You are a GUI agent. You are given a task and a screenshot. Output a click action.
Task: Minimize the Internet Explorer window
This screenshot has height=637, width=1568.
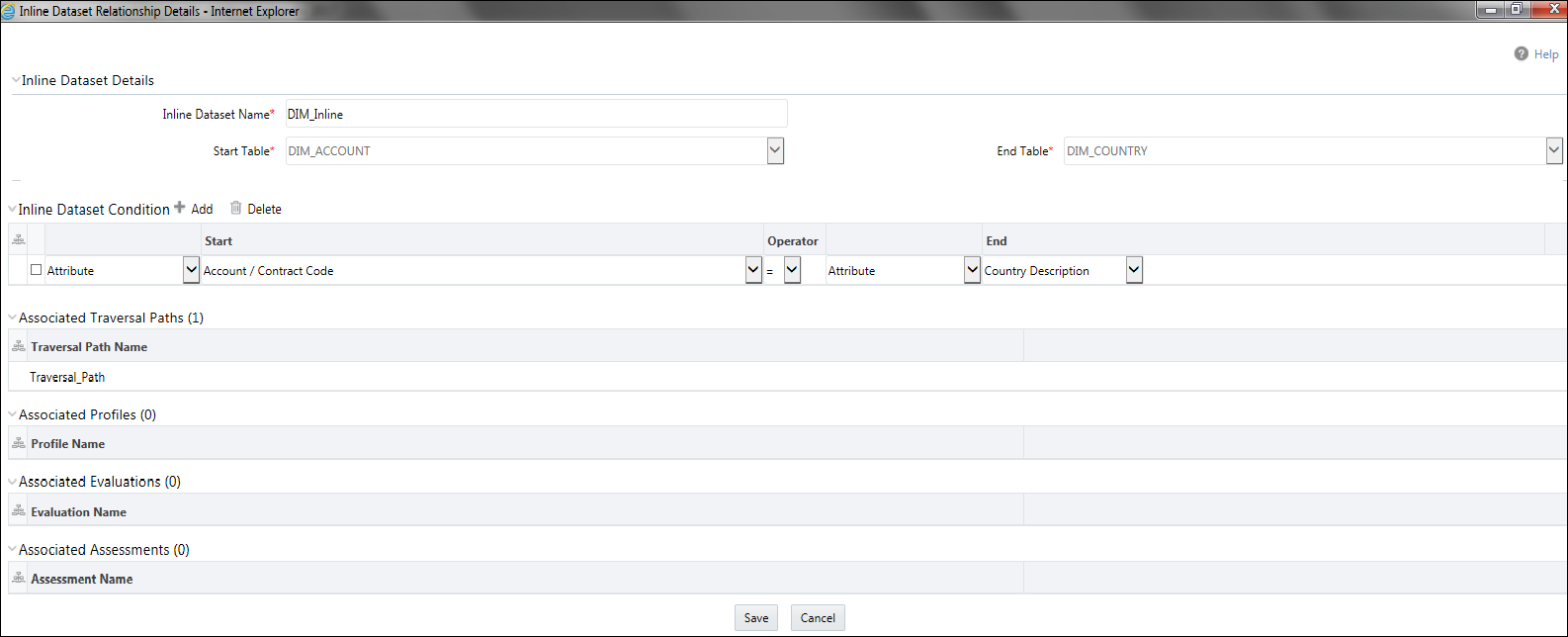point(1489,10)
